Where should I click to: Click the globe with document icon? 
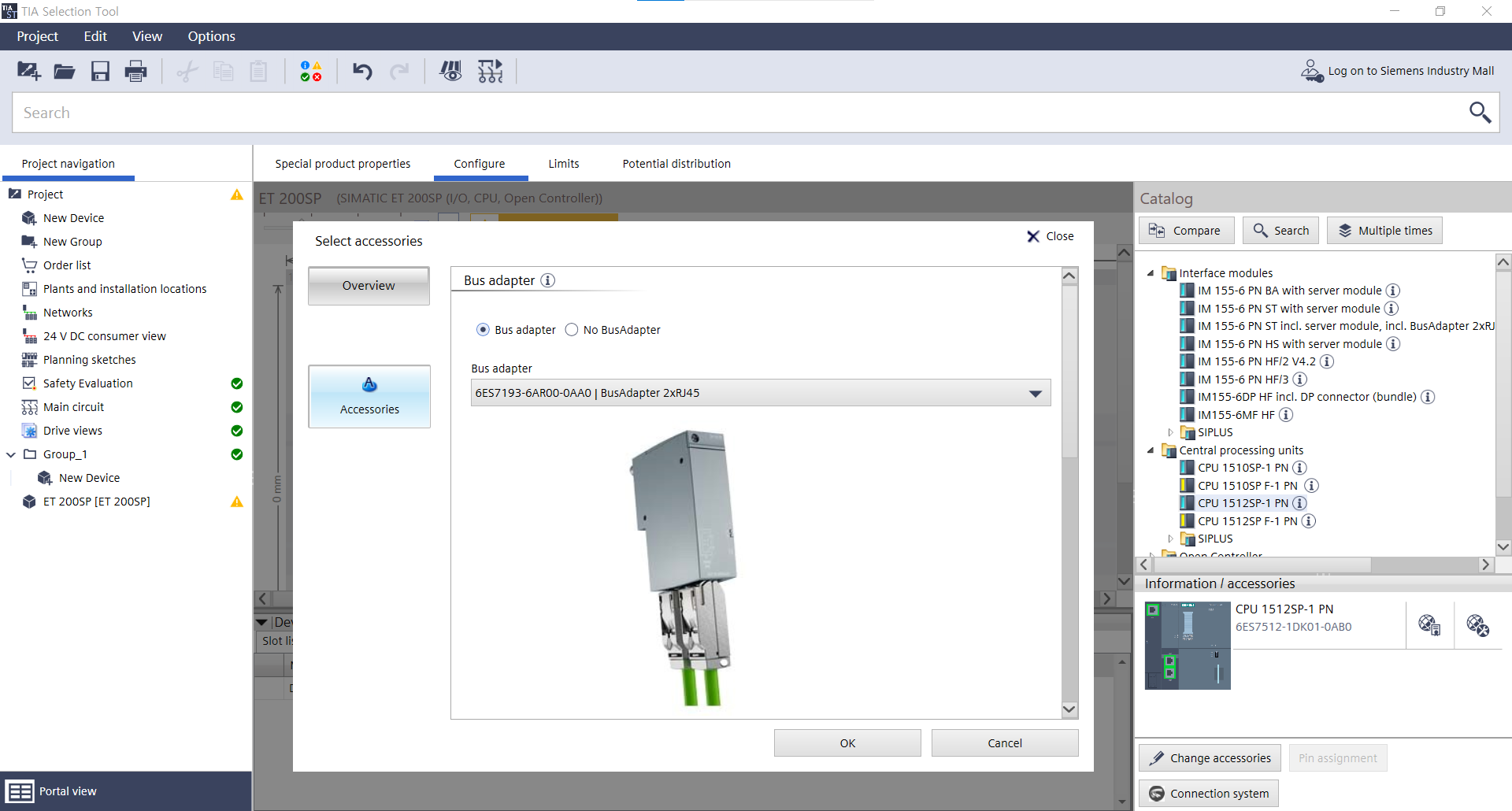click(x=1429, y=625)
